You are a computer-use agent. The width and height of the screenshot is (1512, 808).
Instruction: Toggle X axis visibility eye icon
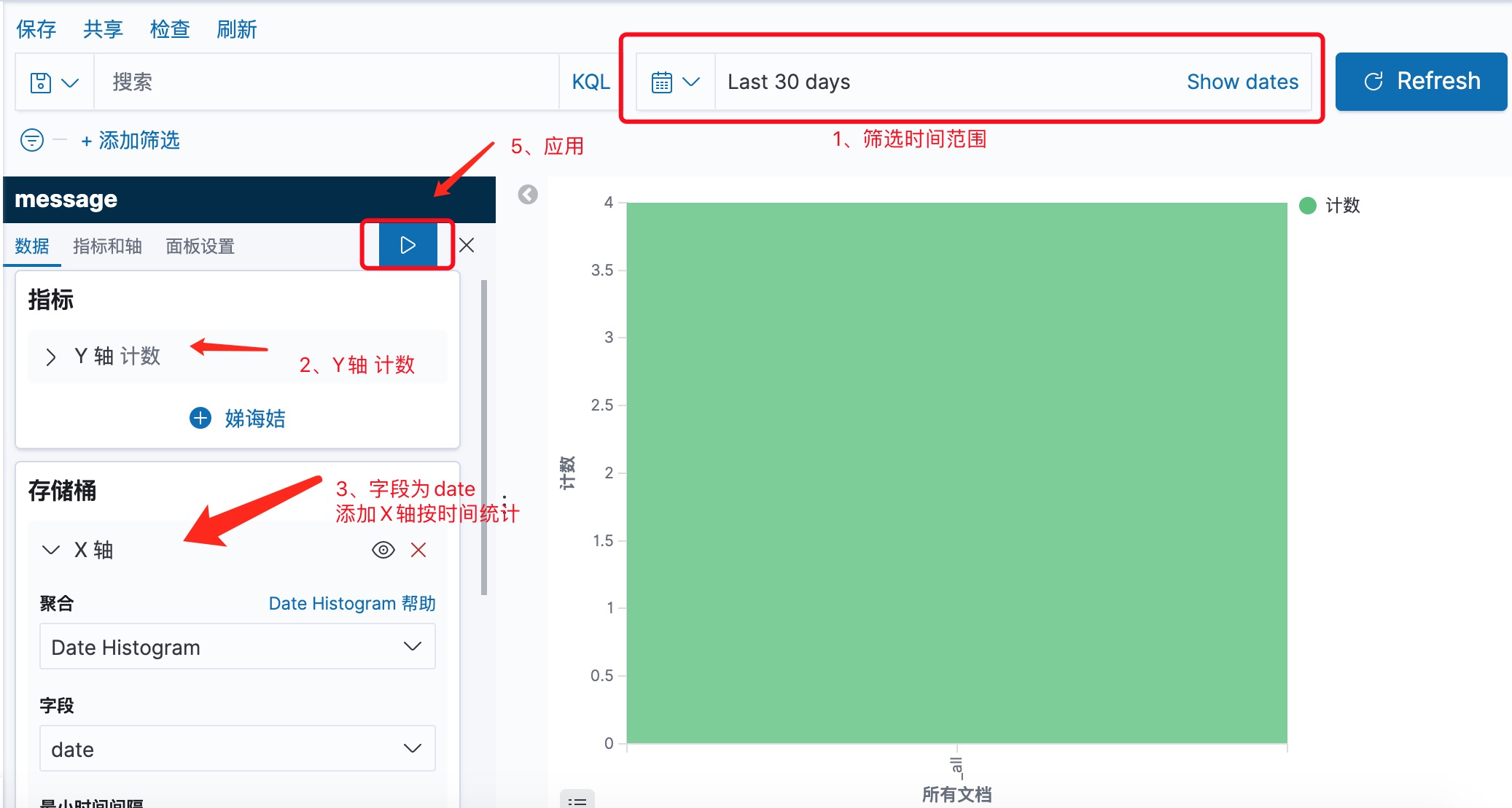pyautogui.click(x=383, y=550)
